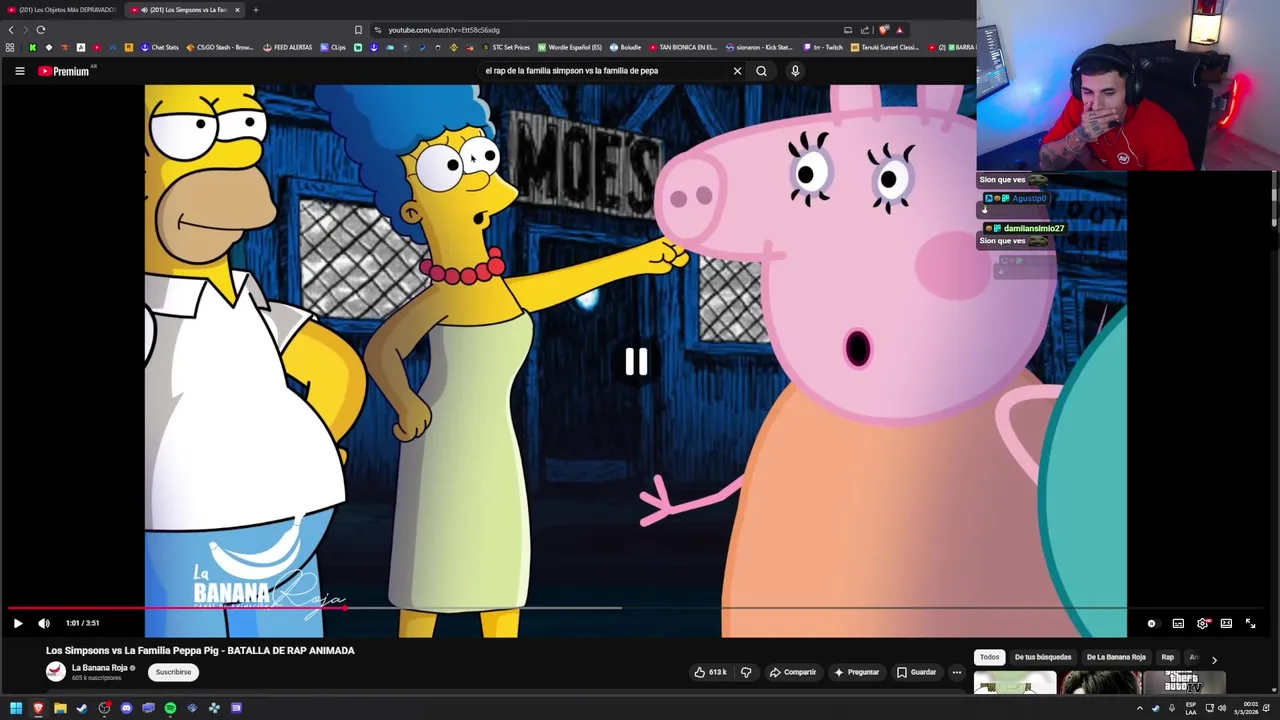Open Discord from the taskbar
Image resolution: width=1280 pixels, height=720 pixels.
pos(126,708)
